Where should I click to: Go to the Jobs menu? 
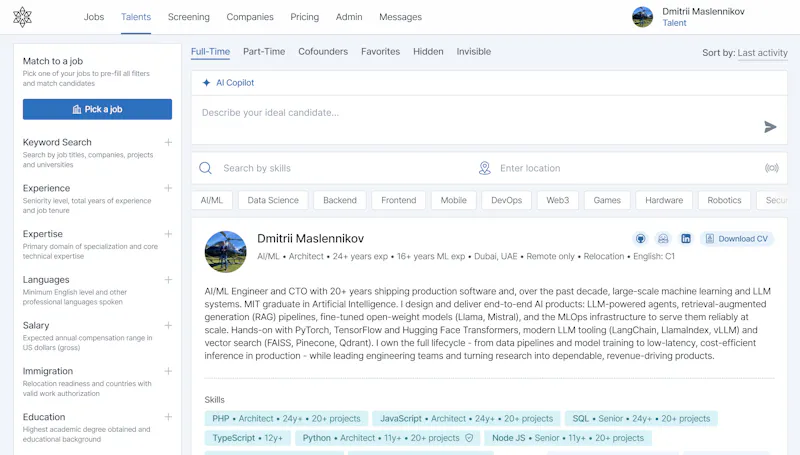[x=94, y=17]
